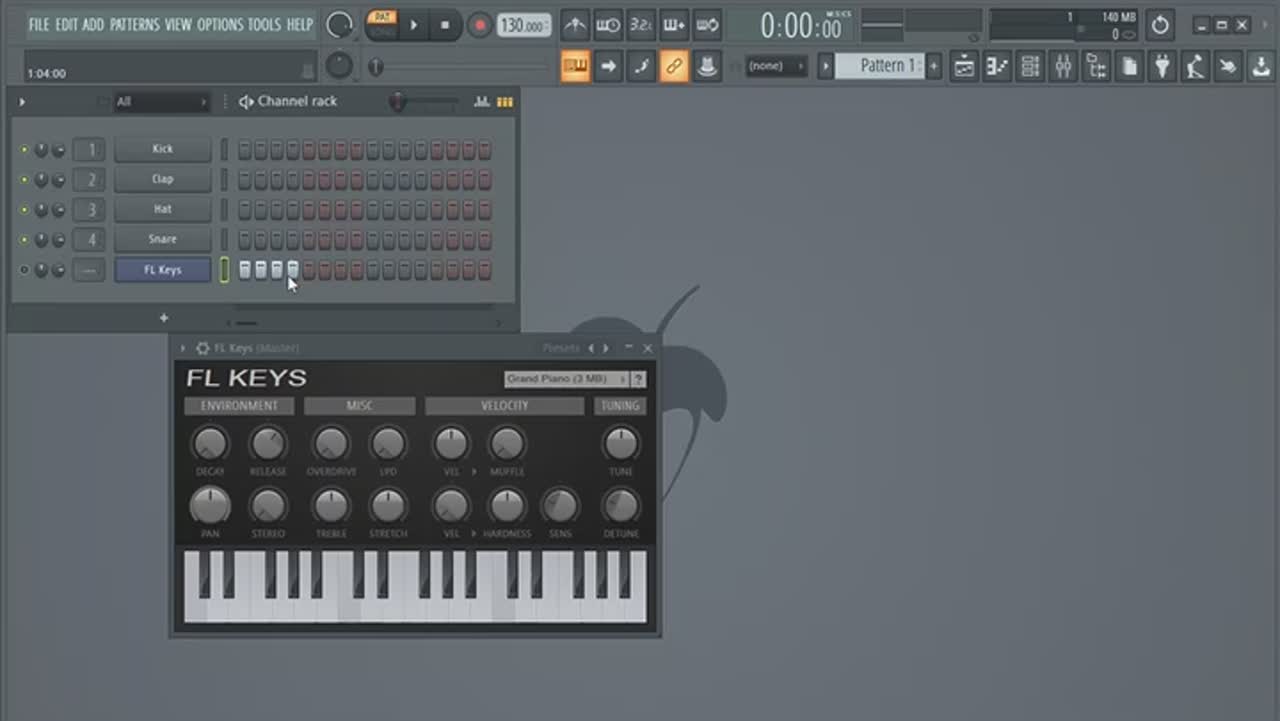This screenshot has height=721, width=1280.
Task: Open the Mixer from the toolbar
Action: coord(1063,66)
